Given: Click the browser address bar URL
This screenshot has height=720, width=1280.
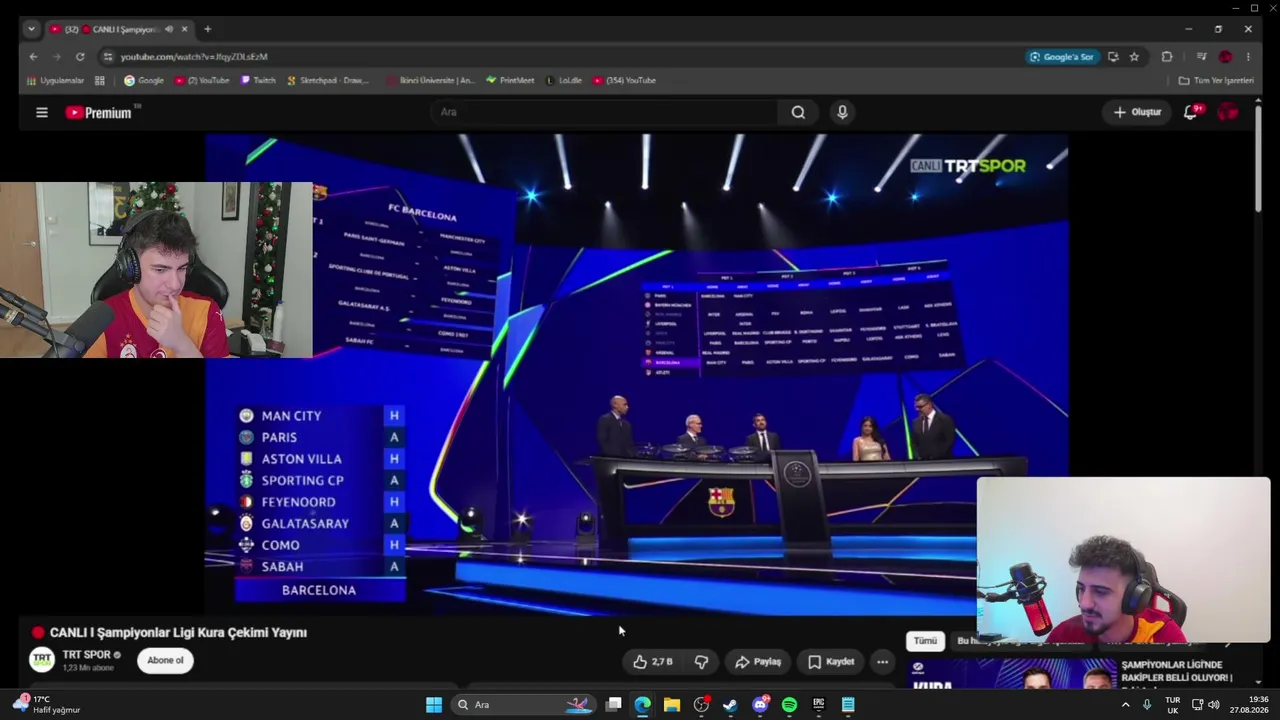Looking at the screenshot, I should coord(194,57).
